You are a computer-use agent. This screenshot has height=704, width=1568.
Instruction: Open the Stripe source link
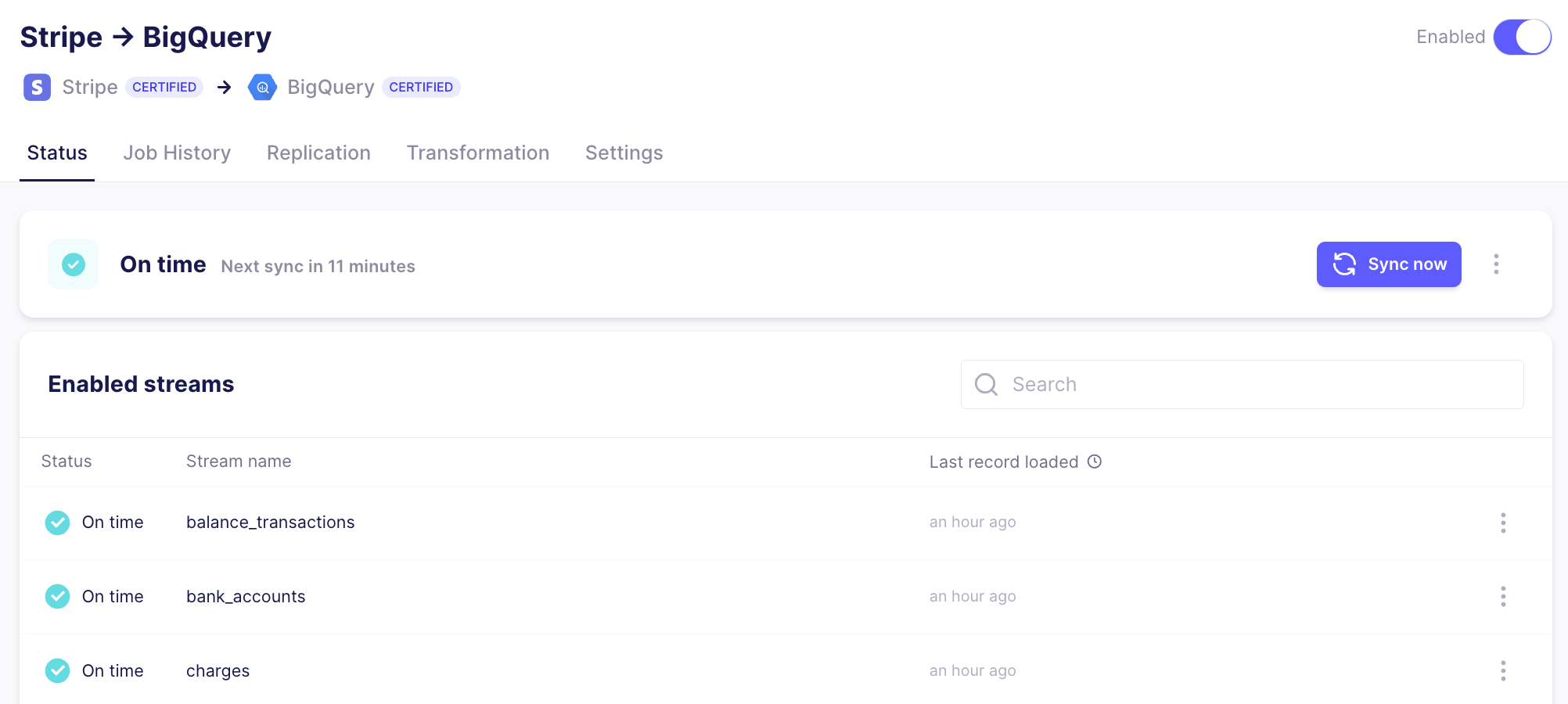tap(90, 87)
